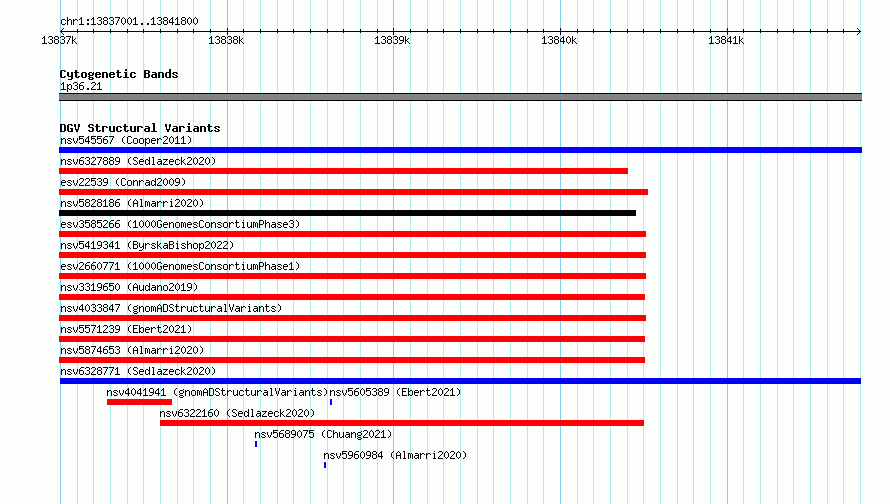Click the black bar of nsv5828186
The image size is (890, 504).
[x=347, y=213]
